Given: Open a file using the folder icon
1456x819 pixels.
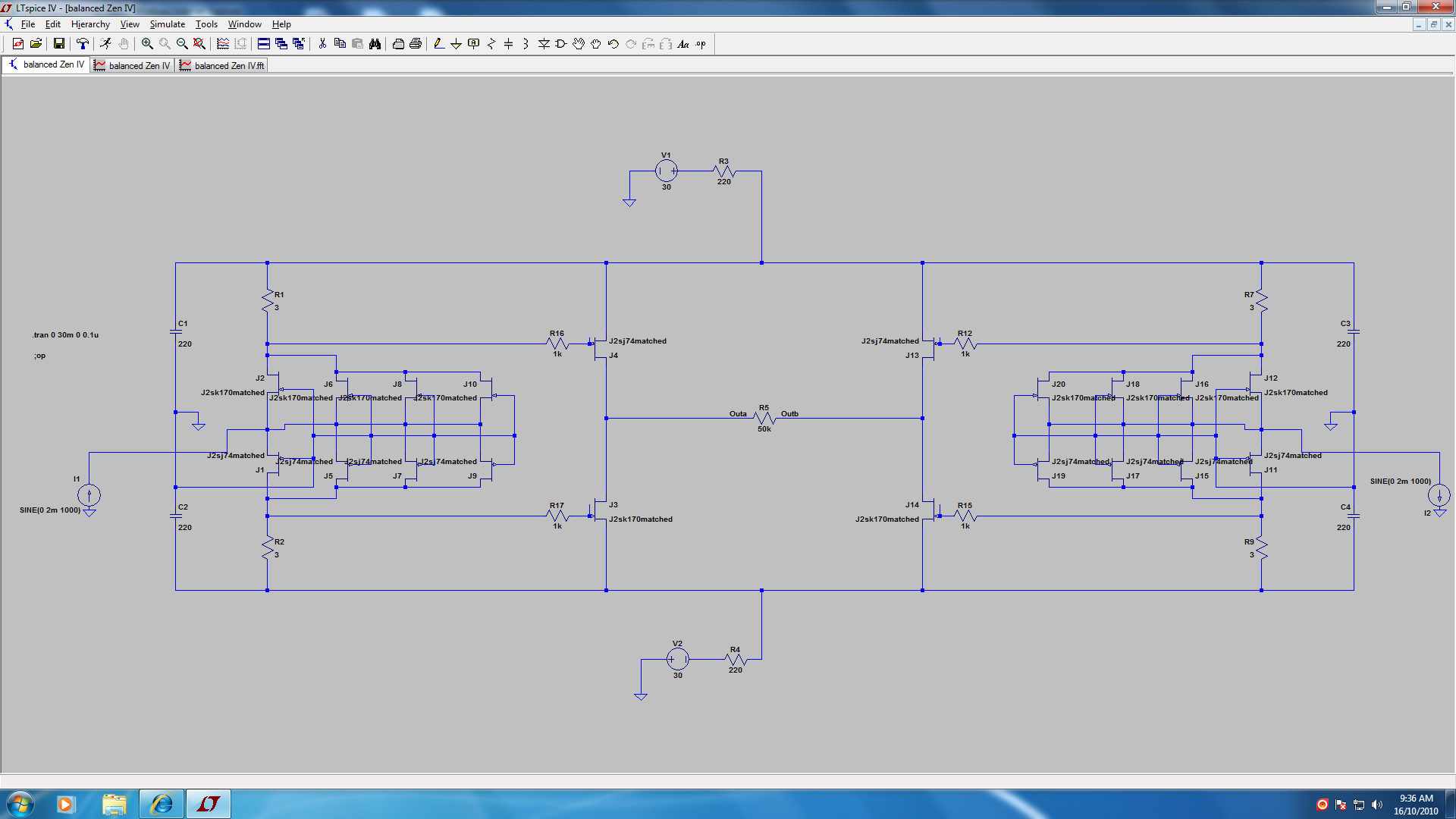Looking at the screenshot, I should (36, 44).
